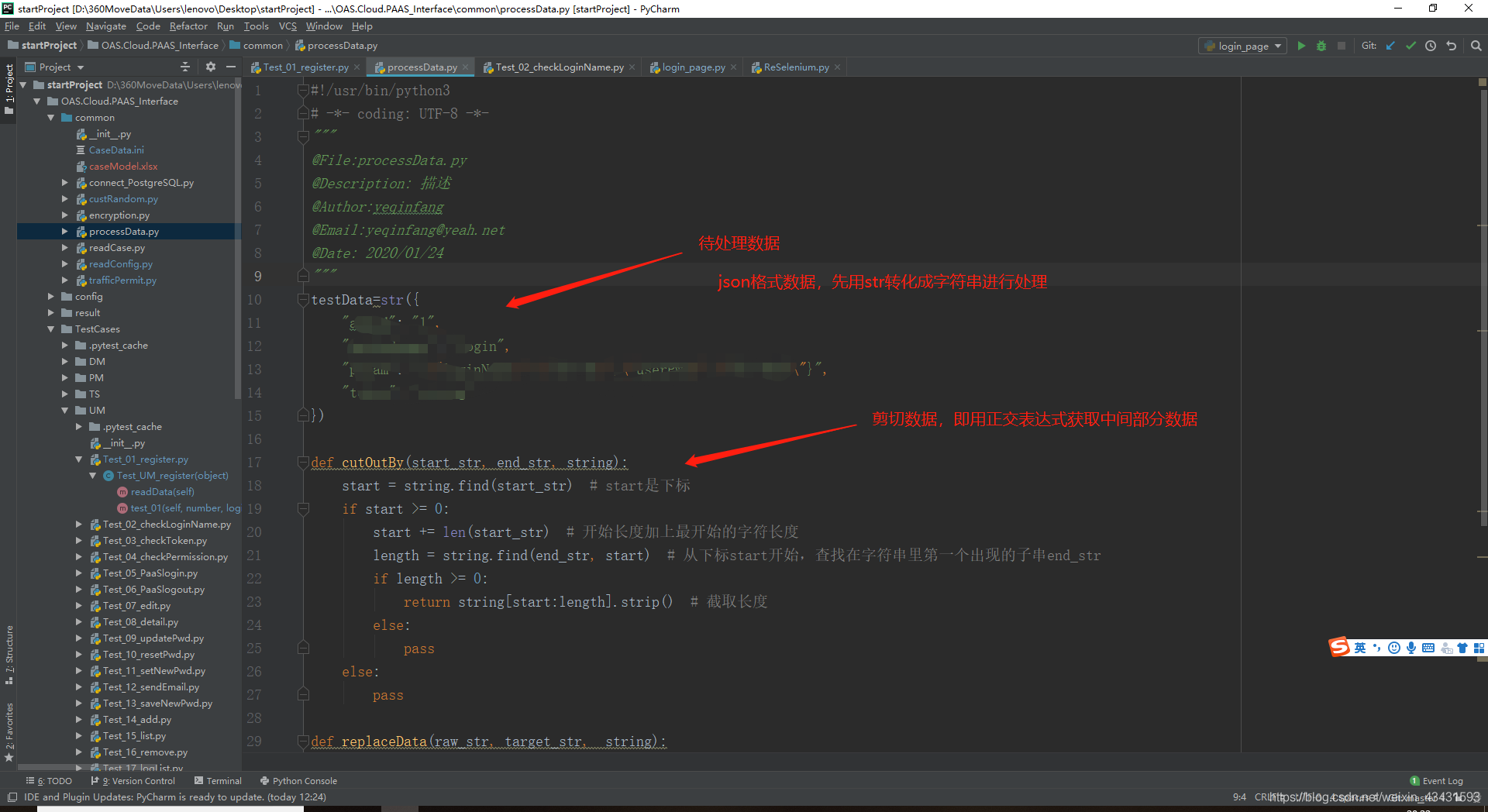Viewport: 1488px width, 812px height.
Task: Open the Version Control tool window
Action: coord(133,781)
